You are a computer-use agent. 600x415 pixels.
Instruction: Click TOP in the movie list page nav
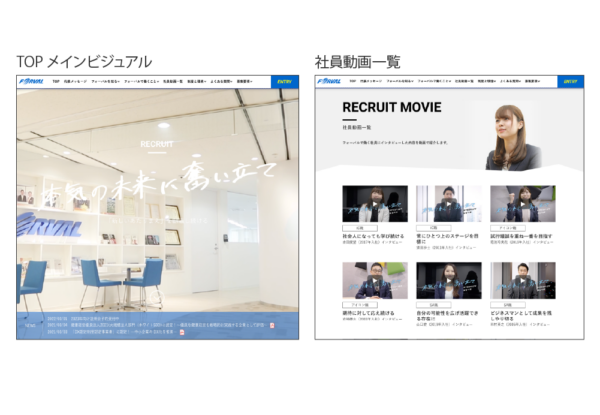(x=352, y=81)
